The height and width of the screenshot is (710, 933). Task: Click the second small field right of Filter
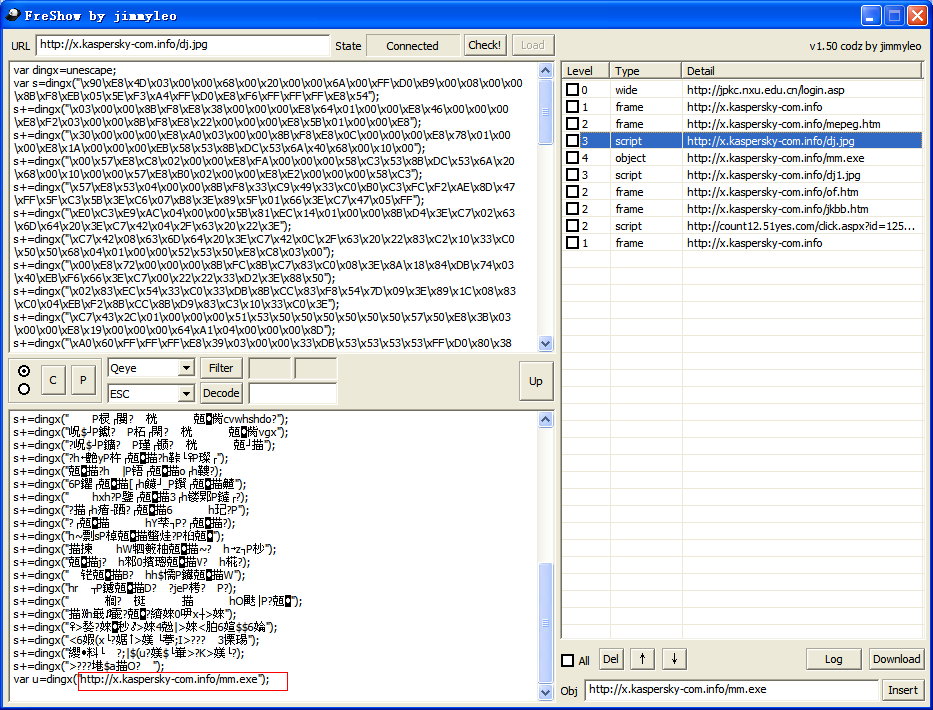click(x=316, y=368)
